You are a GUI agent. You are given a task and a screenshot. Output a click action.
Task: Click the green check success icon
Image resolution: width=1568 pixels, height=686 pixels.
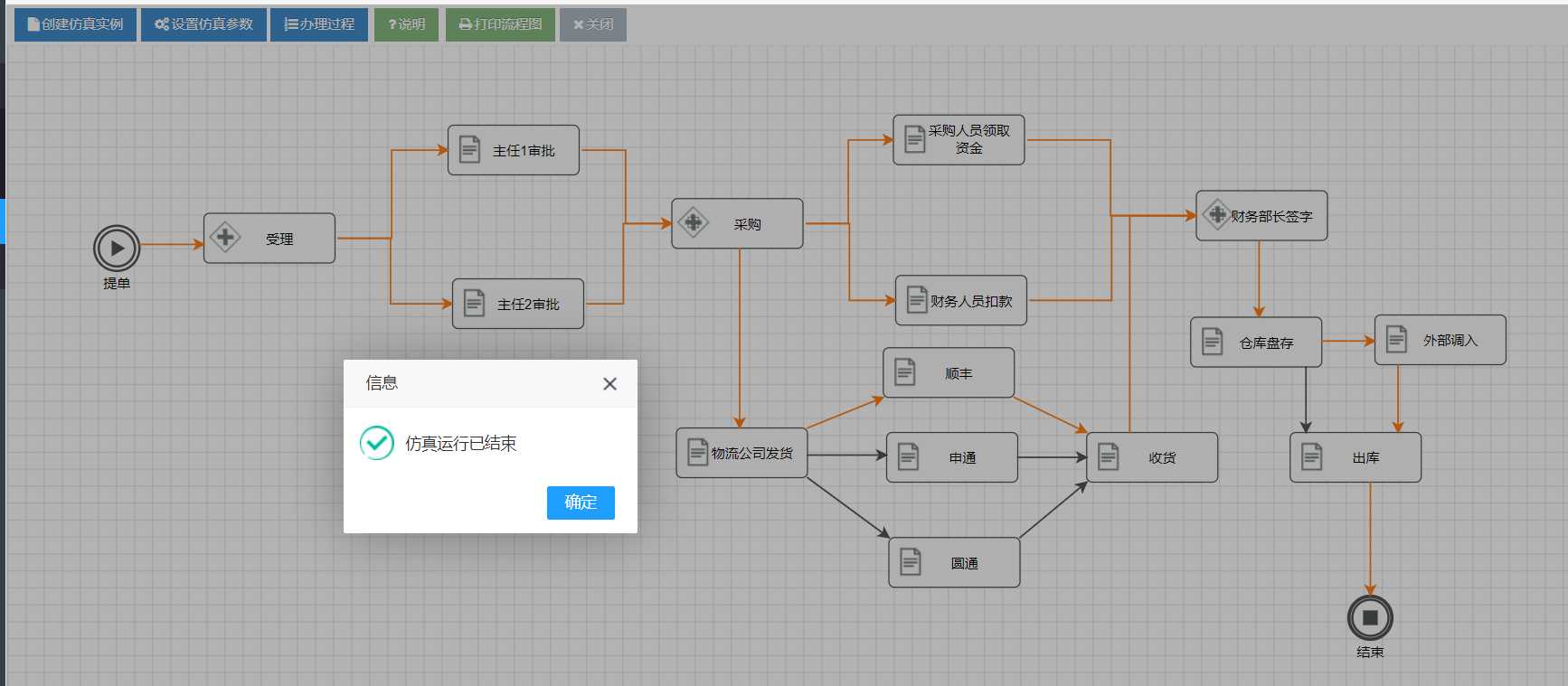[x=377, y=443]
